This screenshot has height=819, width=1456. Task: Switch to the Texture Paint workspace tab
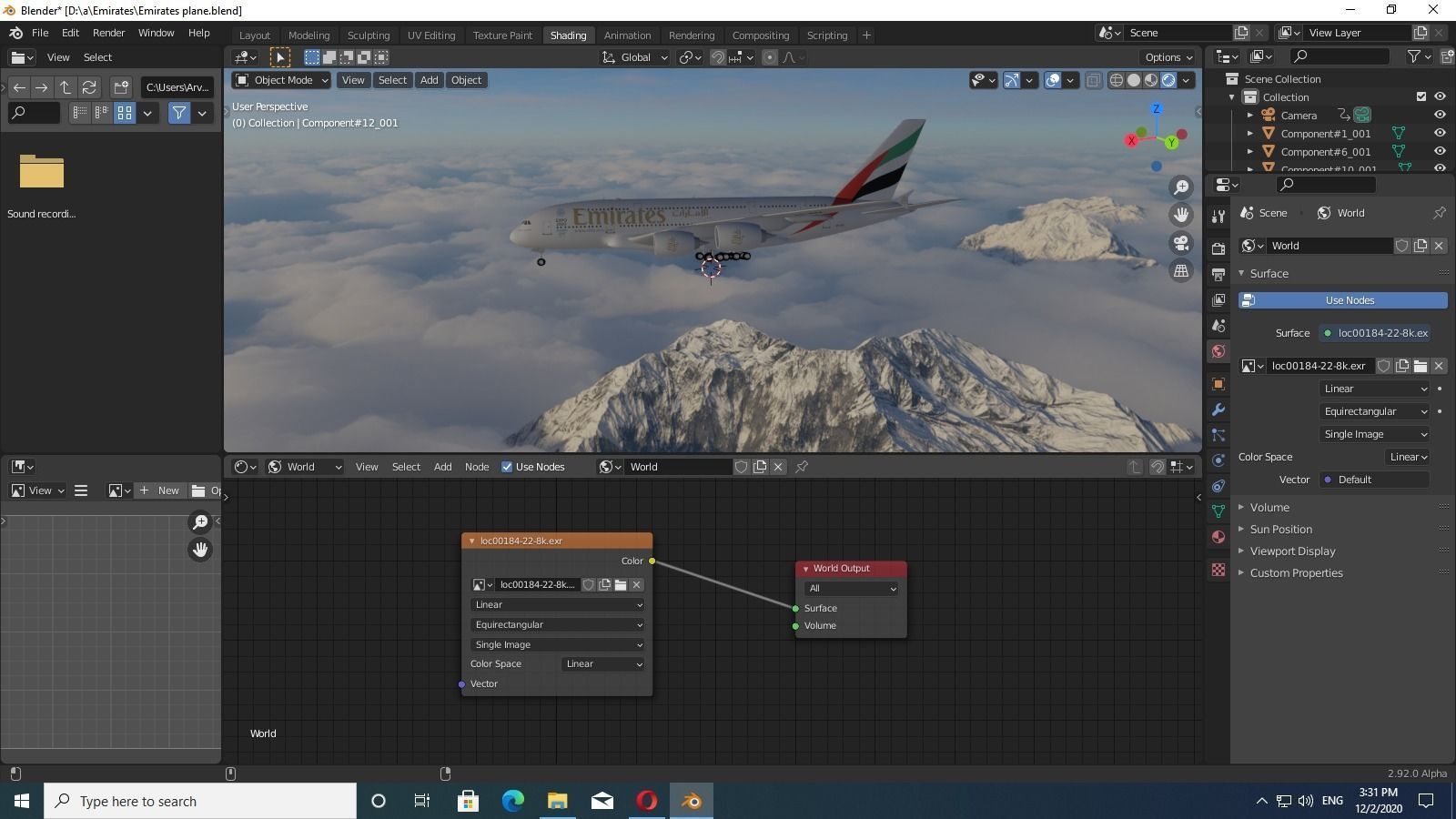(x=502, y=35)
